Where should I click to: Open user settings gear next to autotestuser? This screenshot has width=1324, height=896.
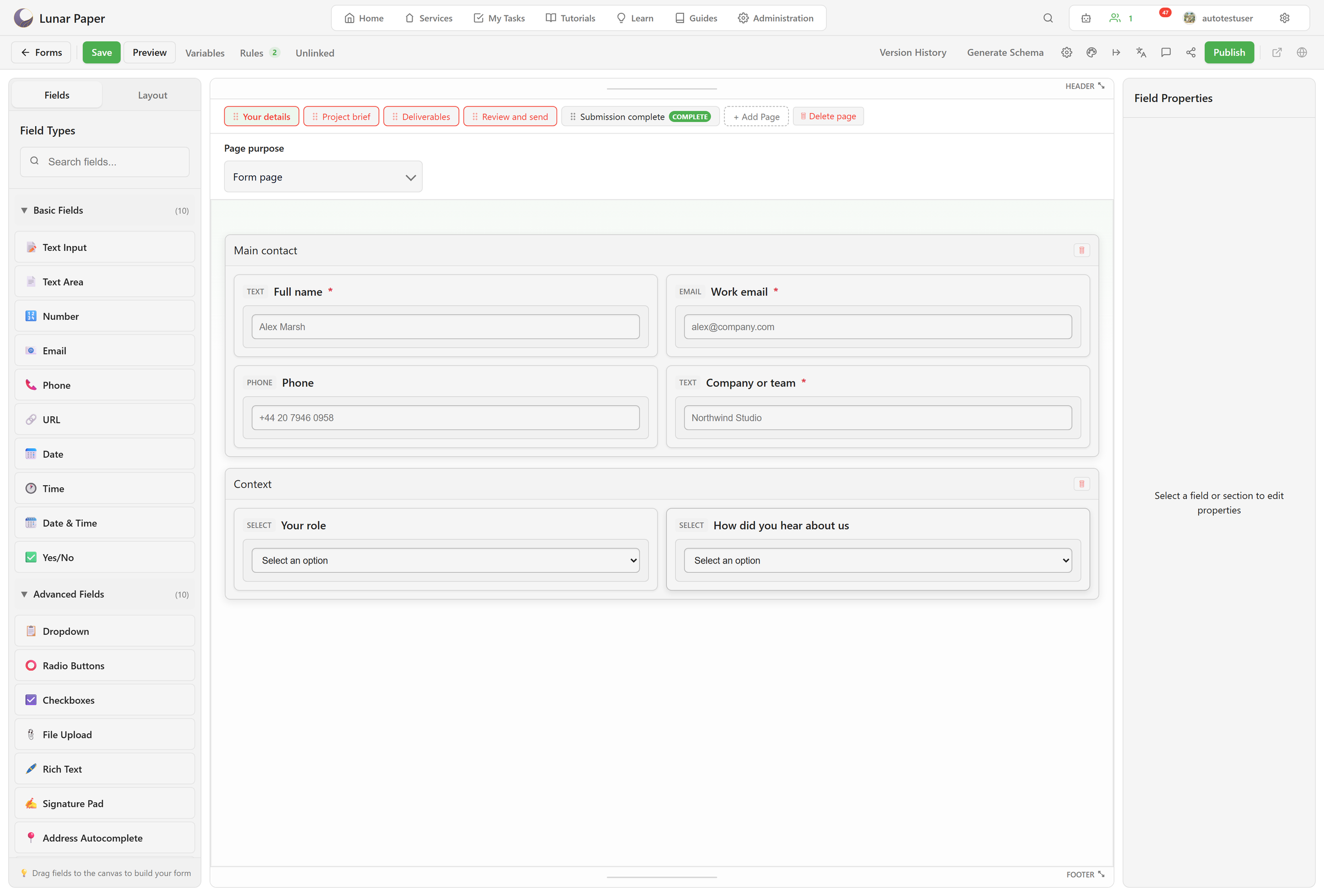click(x=1284, y=18)
